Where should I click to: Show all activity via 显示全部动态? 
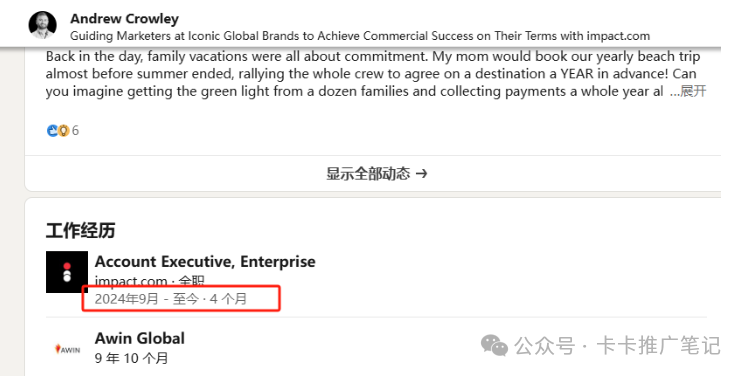point(368,174)
